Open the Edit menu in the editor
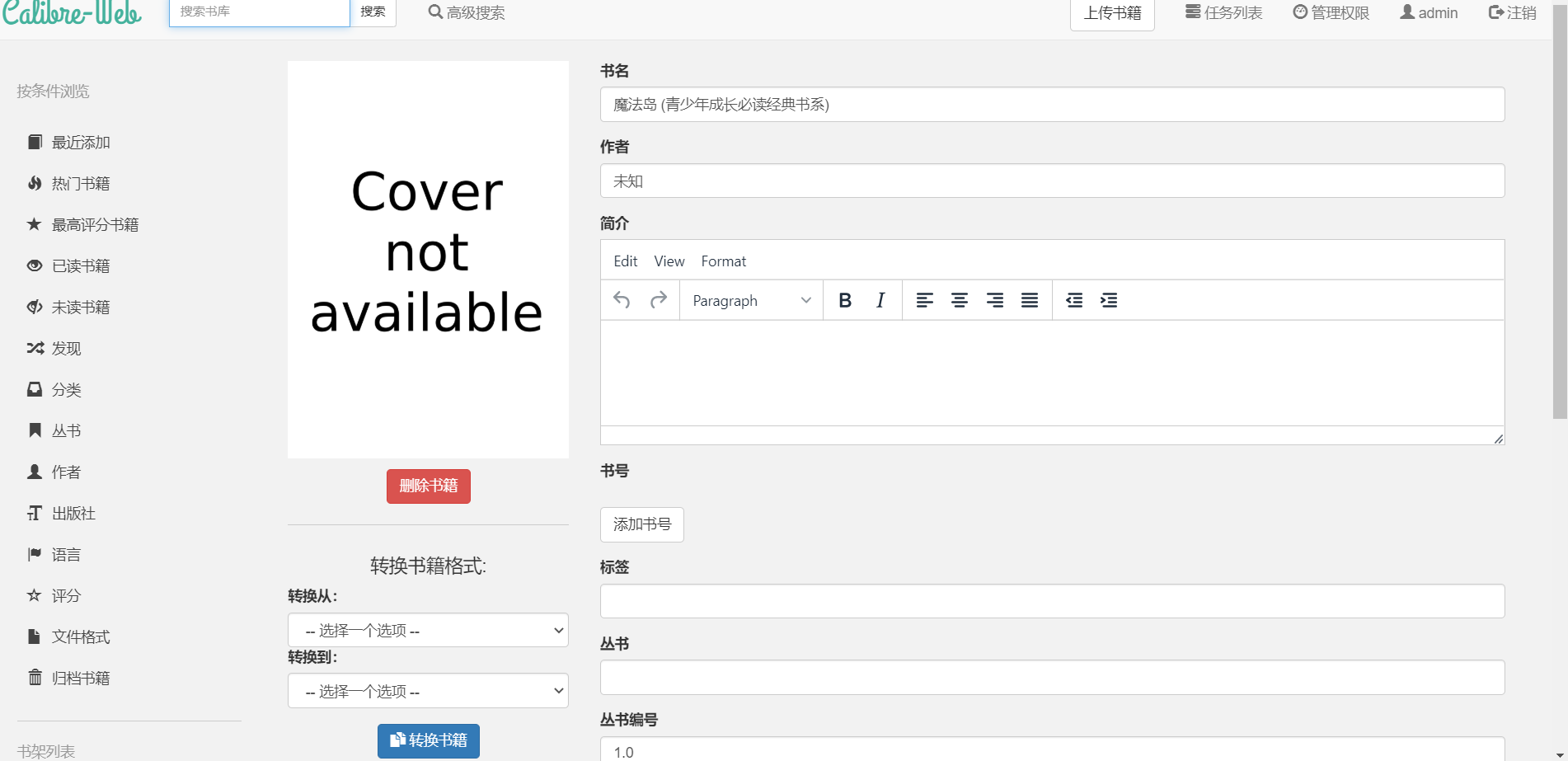The width and height of the screenshot is (1568, 761). tap(625, 261)
